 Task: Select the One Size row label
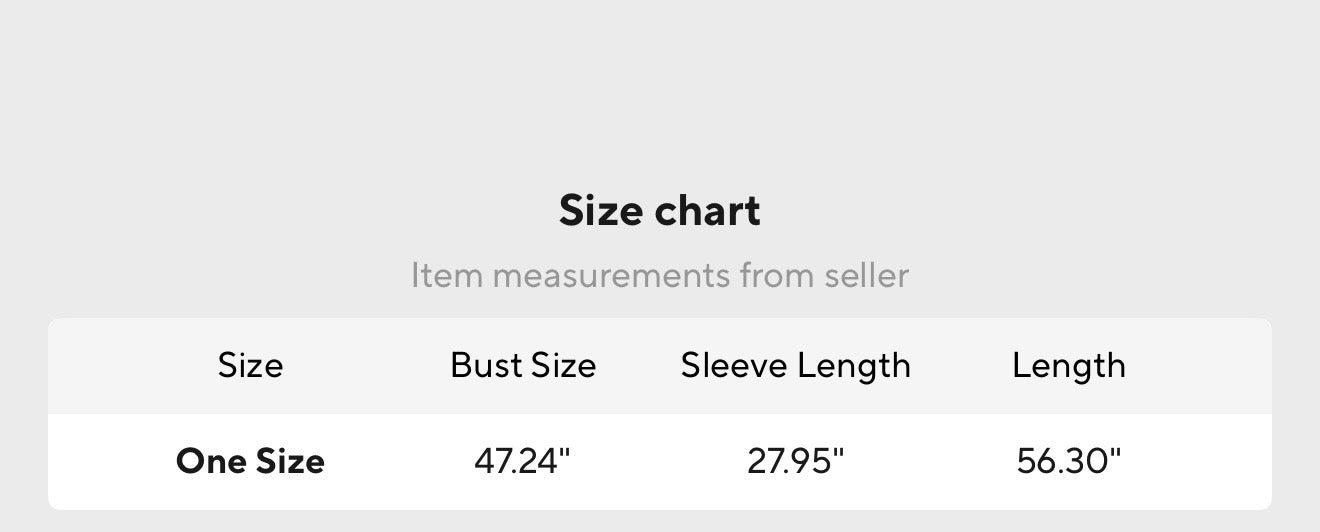(x=250, y=461)
